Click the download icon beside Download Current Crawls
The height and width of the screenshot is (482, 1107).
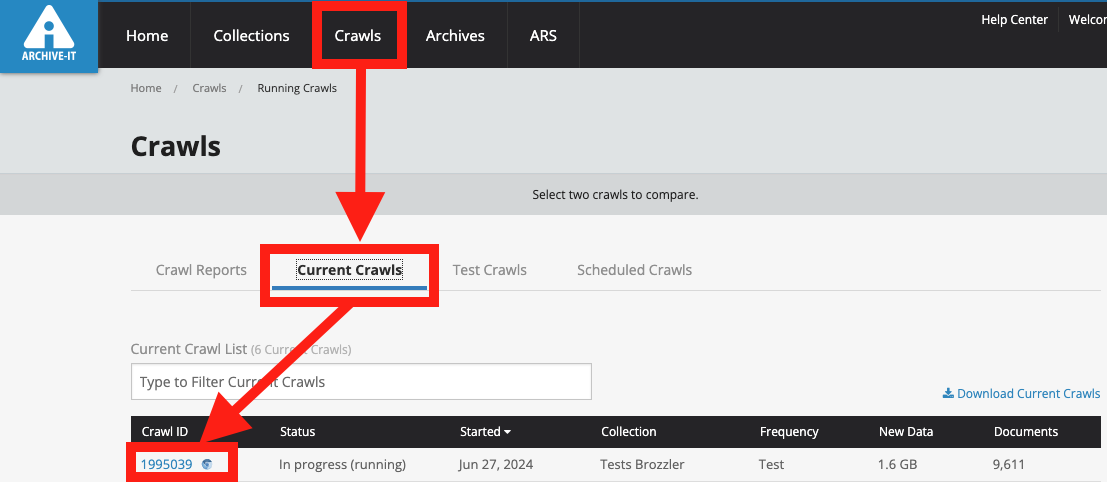coord(948,394)
